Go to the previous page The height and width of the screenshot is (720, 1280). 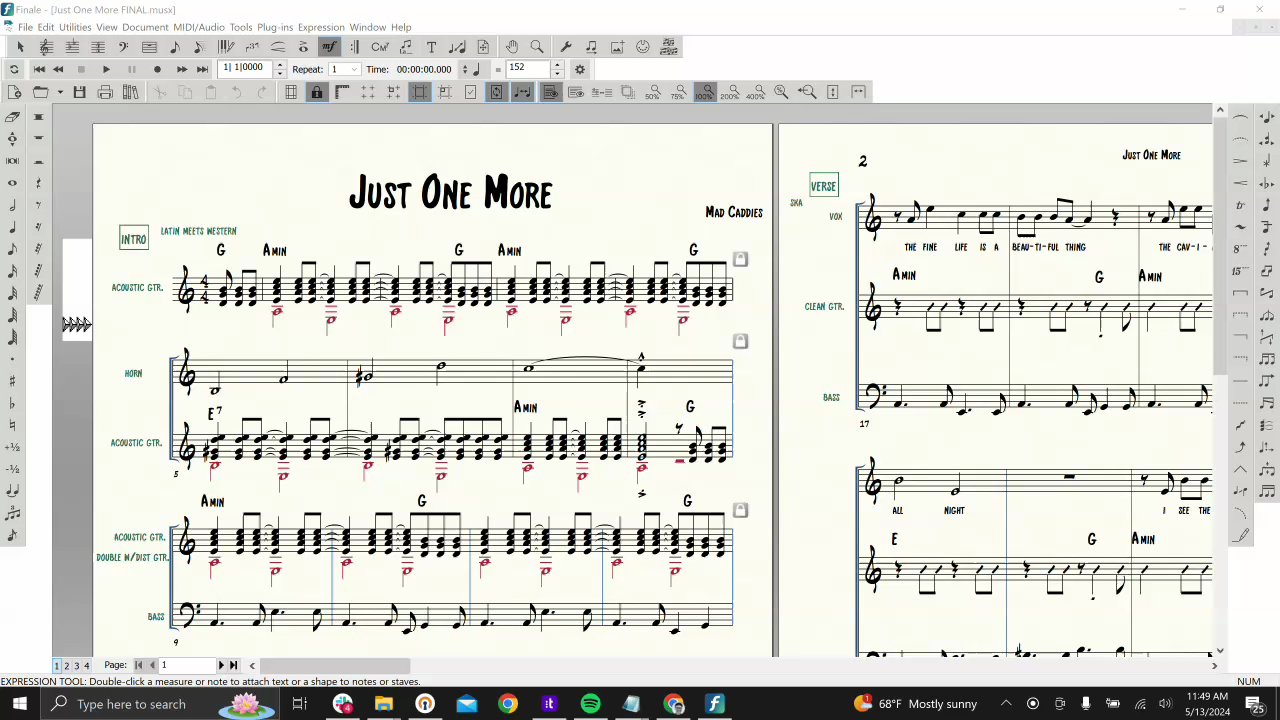coord(152,665)
